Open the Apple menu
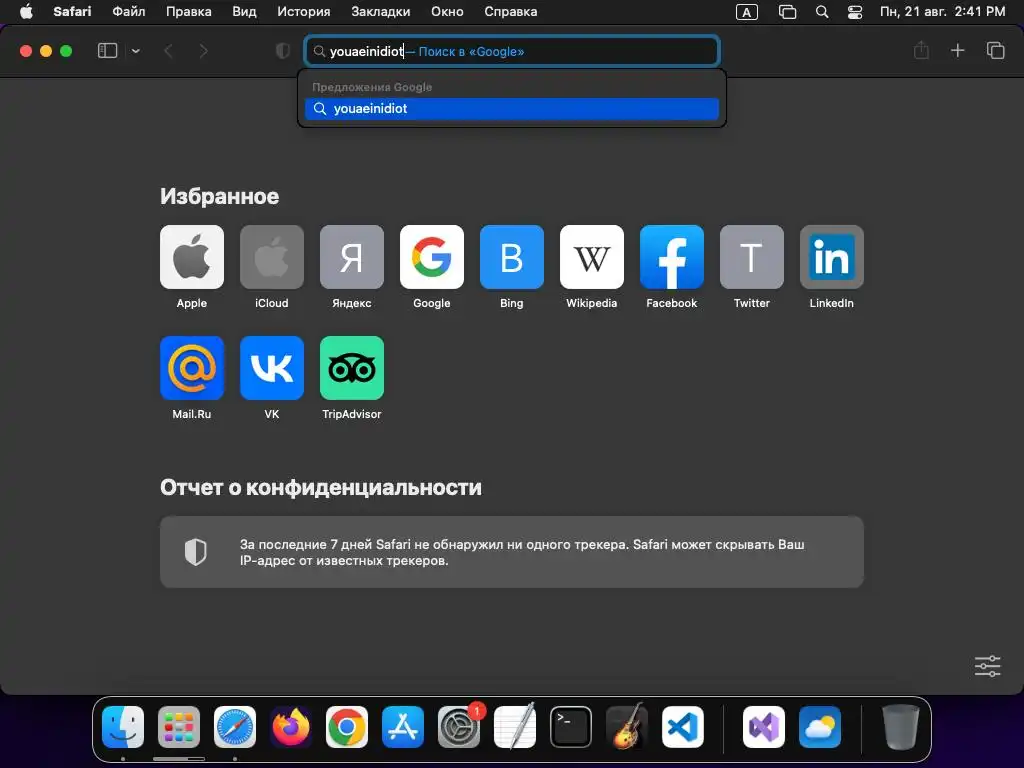Screen dimensions: 1024x768 [26, 12]
